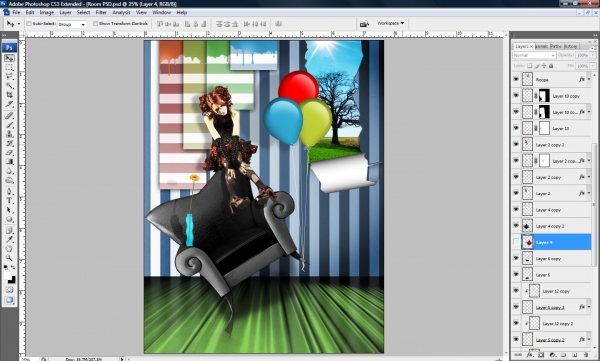Enable Show Transform Controls checkbox
This screenshot has height=361, width=600.
(x=96, y=24)
